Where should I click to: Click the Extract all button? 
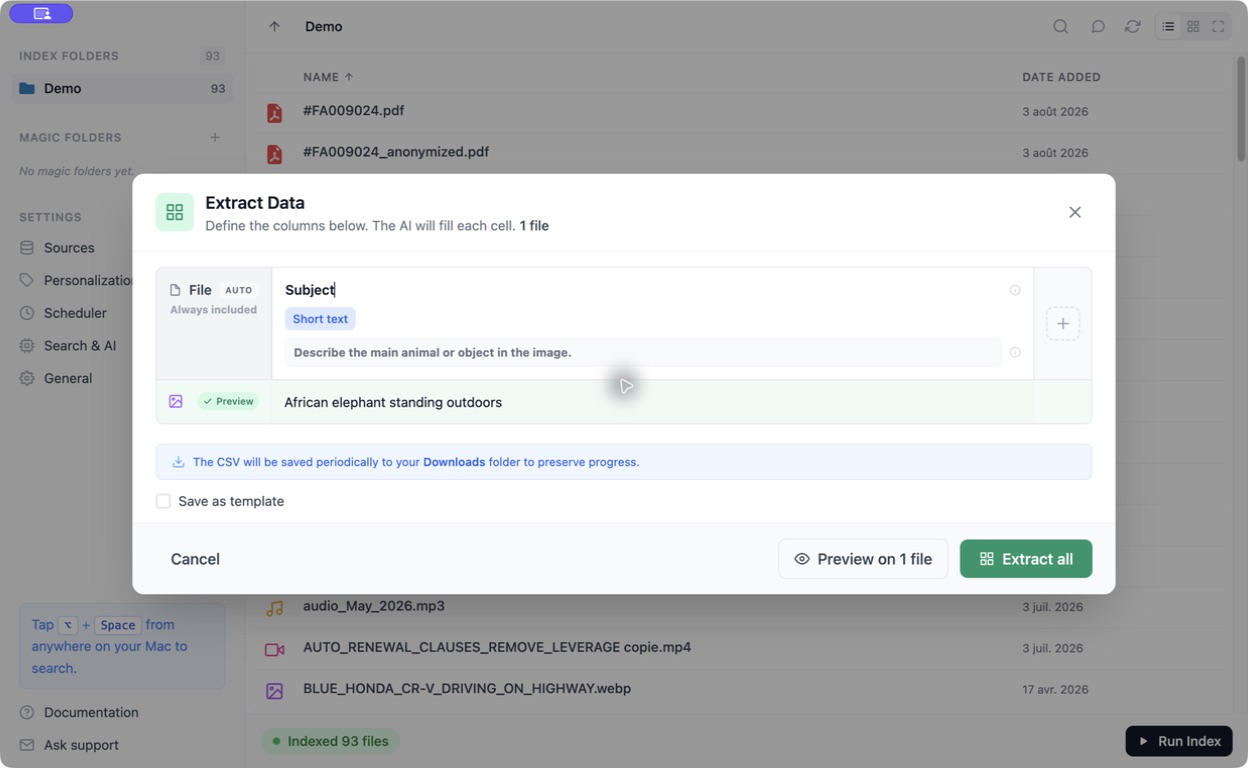pos(1026,559)
